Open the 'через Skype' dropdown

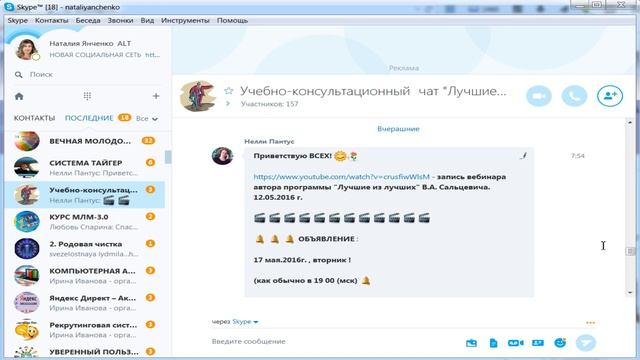point(235,322)
